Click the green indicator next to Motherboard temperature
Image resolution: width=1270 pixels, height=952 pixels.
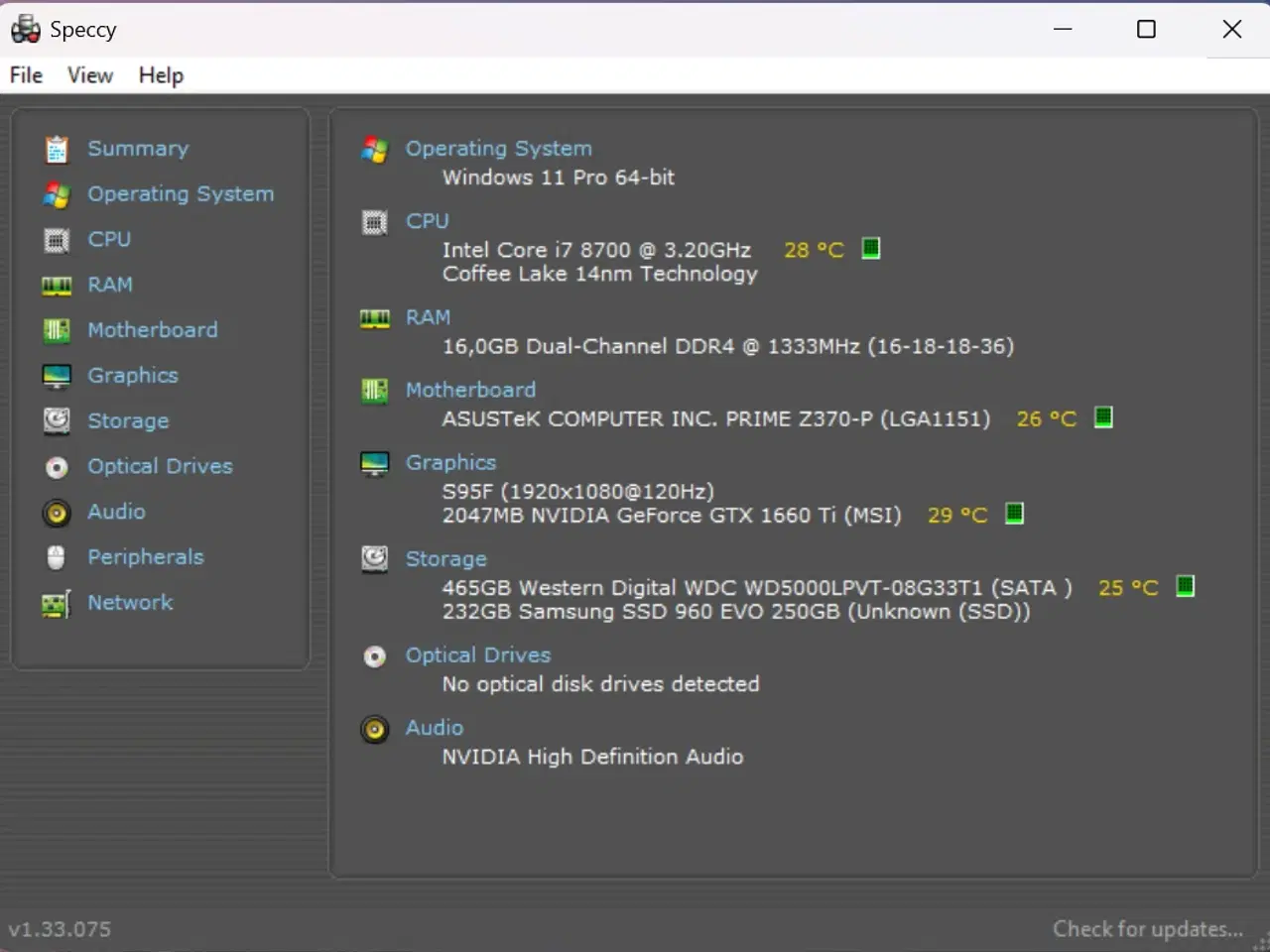pyautogui.click(x=1102, y=417)
